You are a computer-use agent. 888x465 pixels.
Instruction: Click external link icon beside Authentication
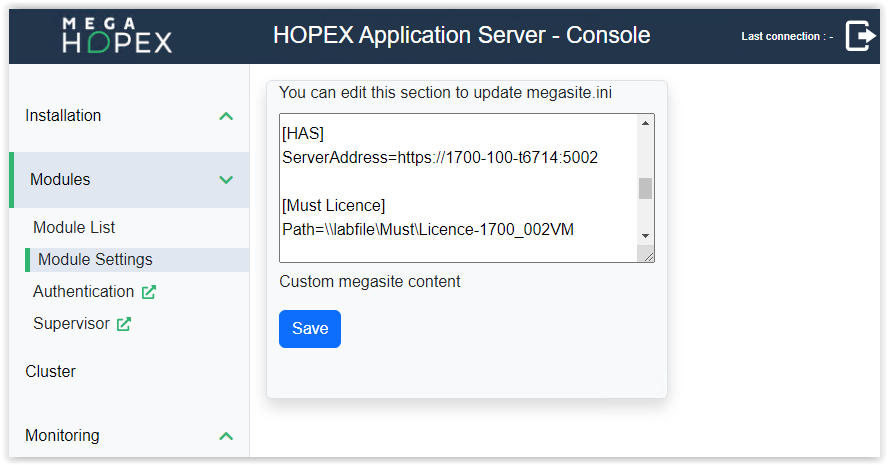pos(149,292)
